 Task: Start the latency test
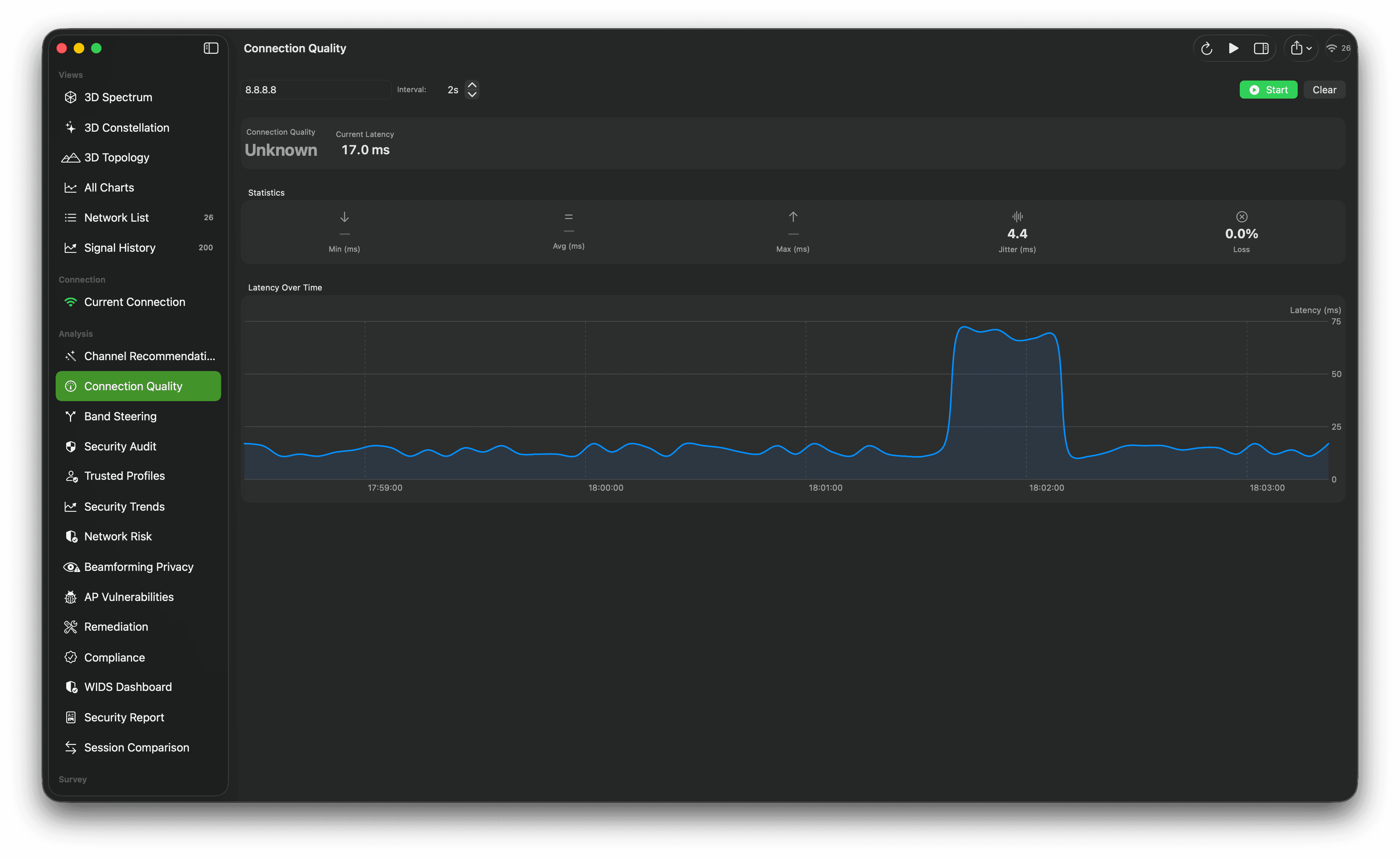pos(1268,90)
